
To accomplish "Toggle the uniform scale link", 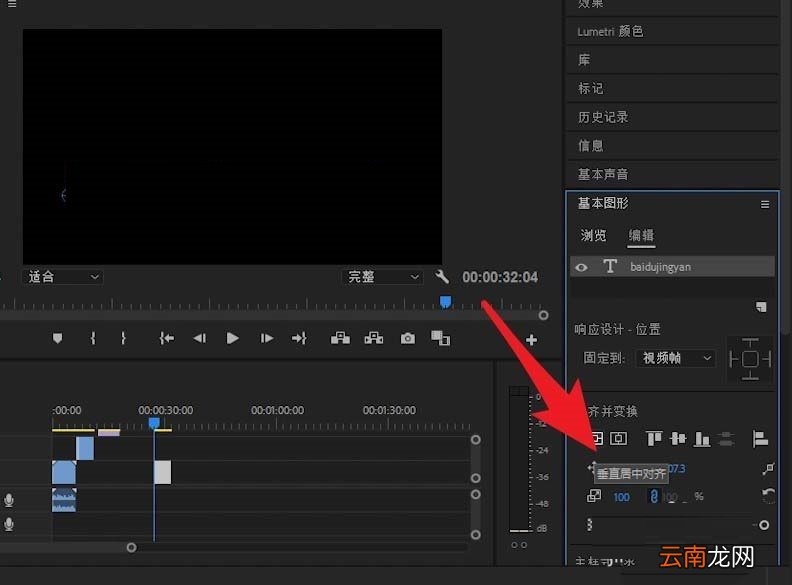I will point(654,496).
